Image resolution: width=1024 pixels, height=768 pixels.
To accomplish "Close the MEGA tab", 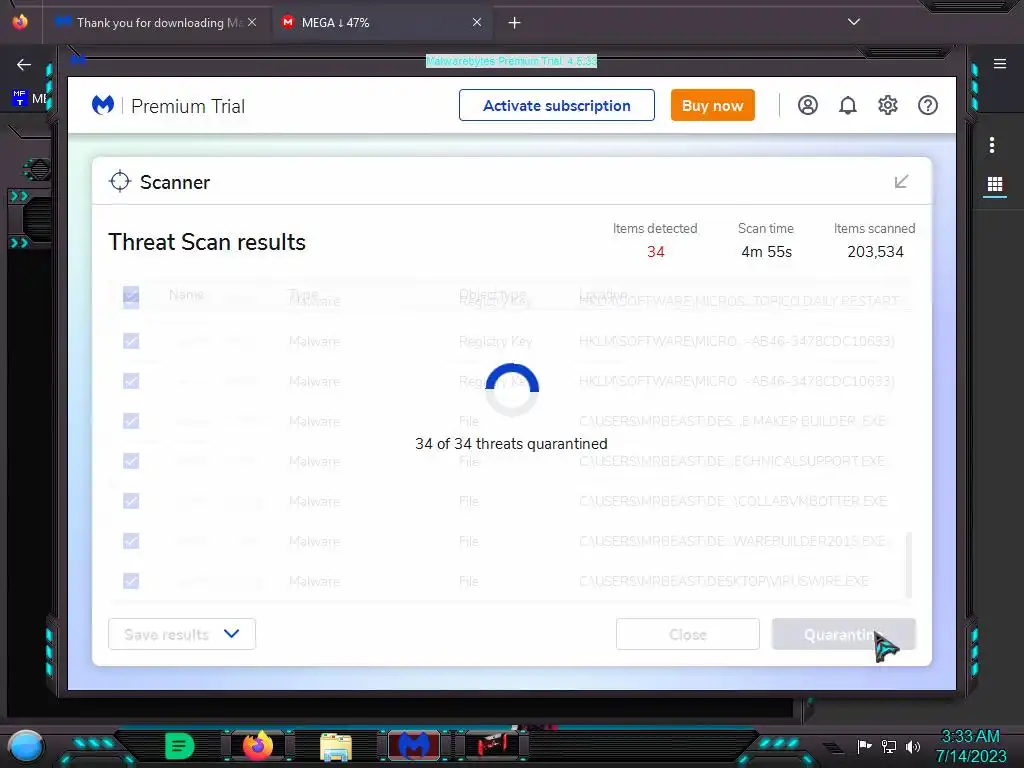I will pyautogui.click(x=477, y=22).
